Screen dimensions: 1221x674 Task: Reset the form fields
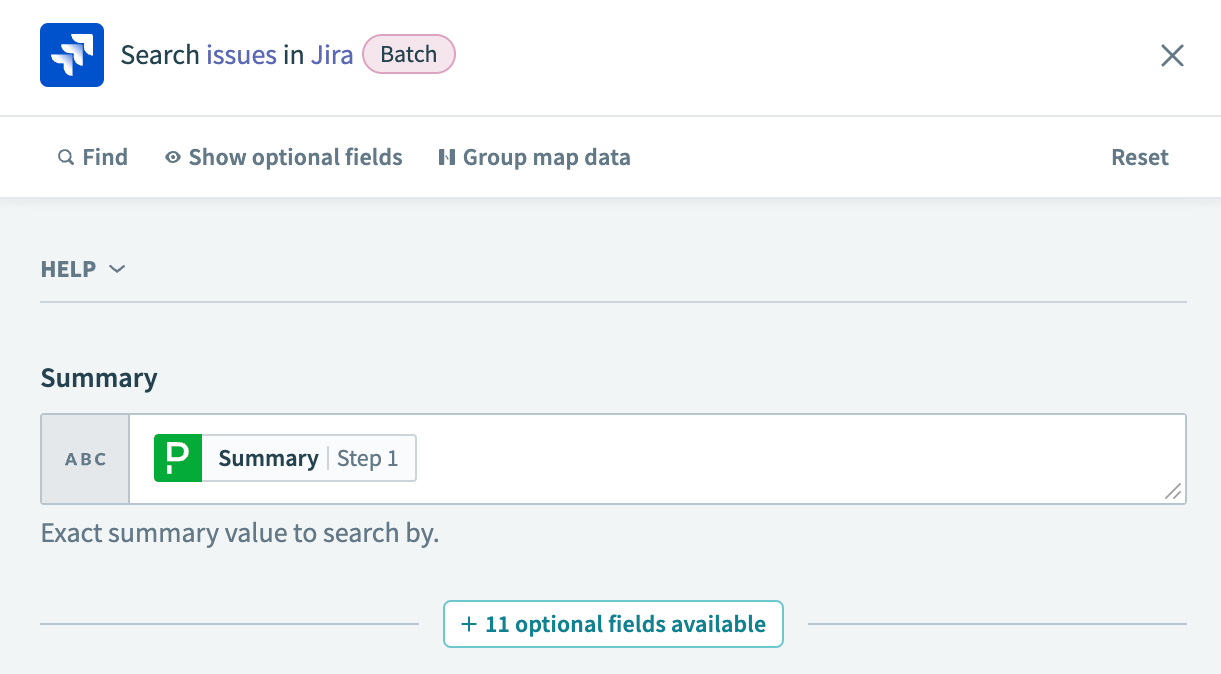coord(1139,157)
